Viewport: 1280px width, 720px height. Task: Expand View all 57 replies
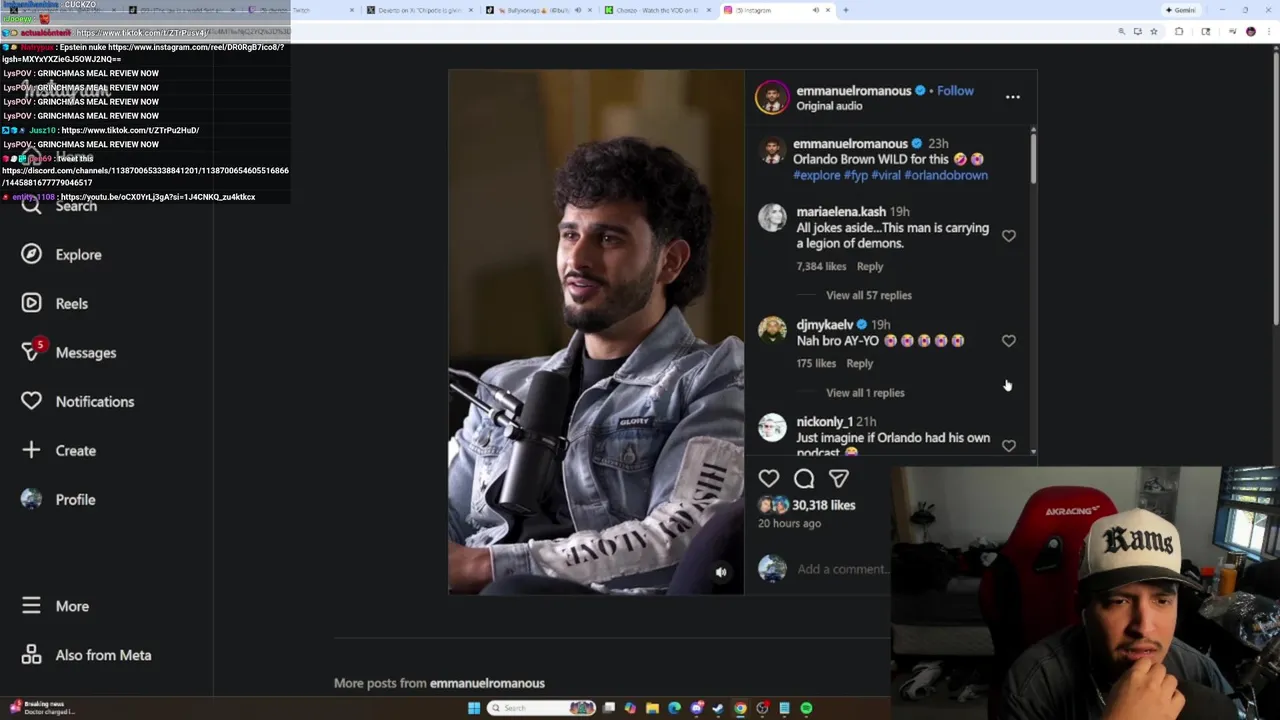(868, 295)
